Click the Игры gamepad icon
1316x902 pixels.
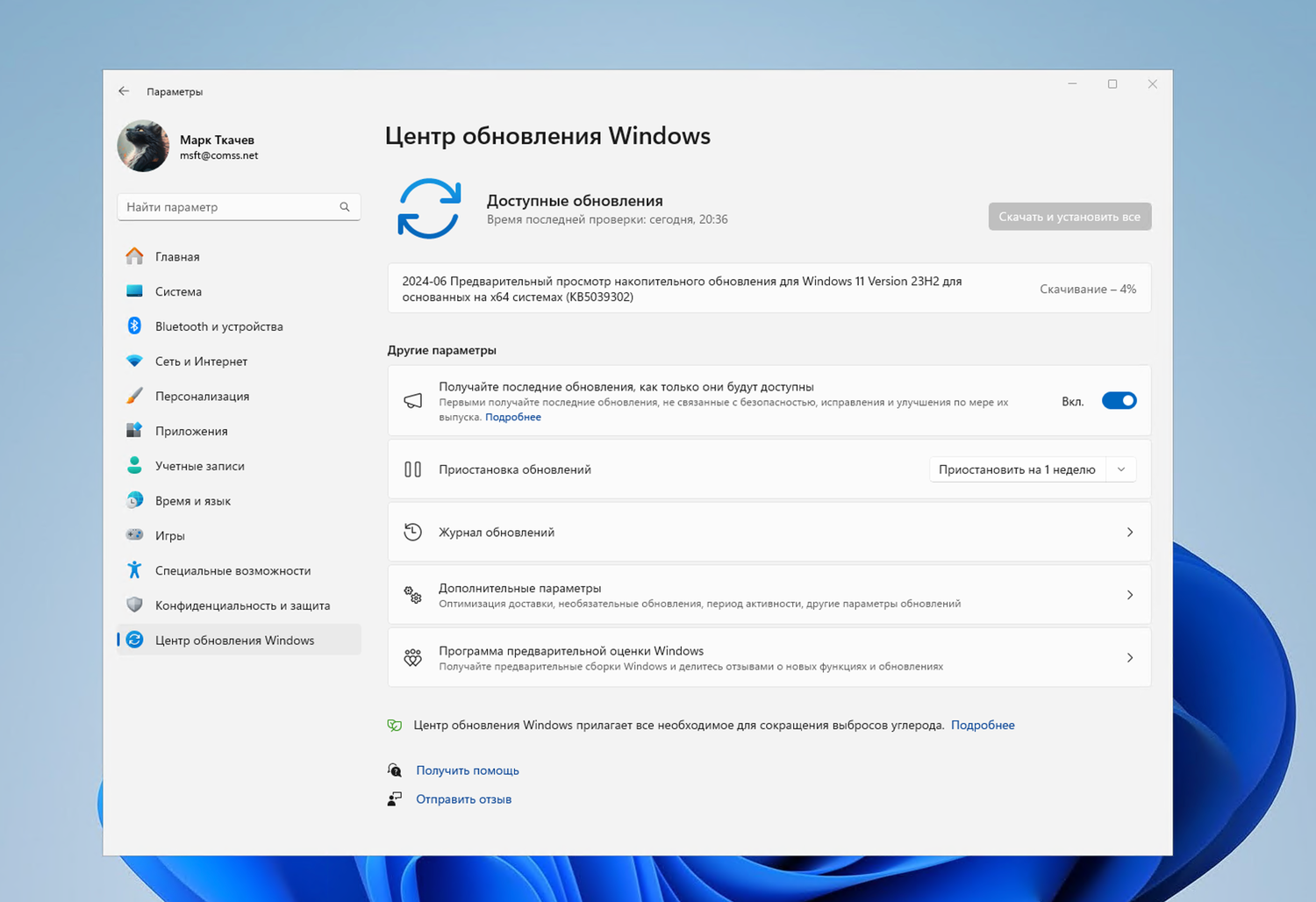(134, 535)
